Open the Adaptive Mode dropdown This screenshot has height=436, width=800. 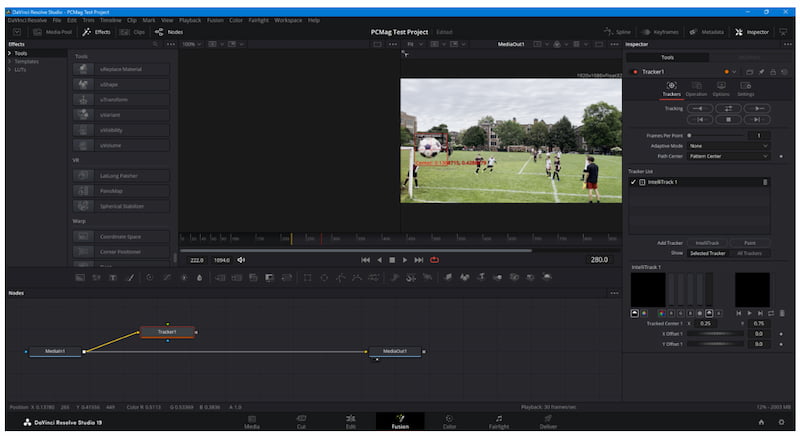pos(728,146)
